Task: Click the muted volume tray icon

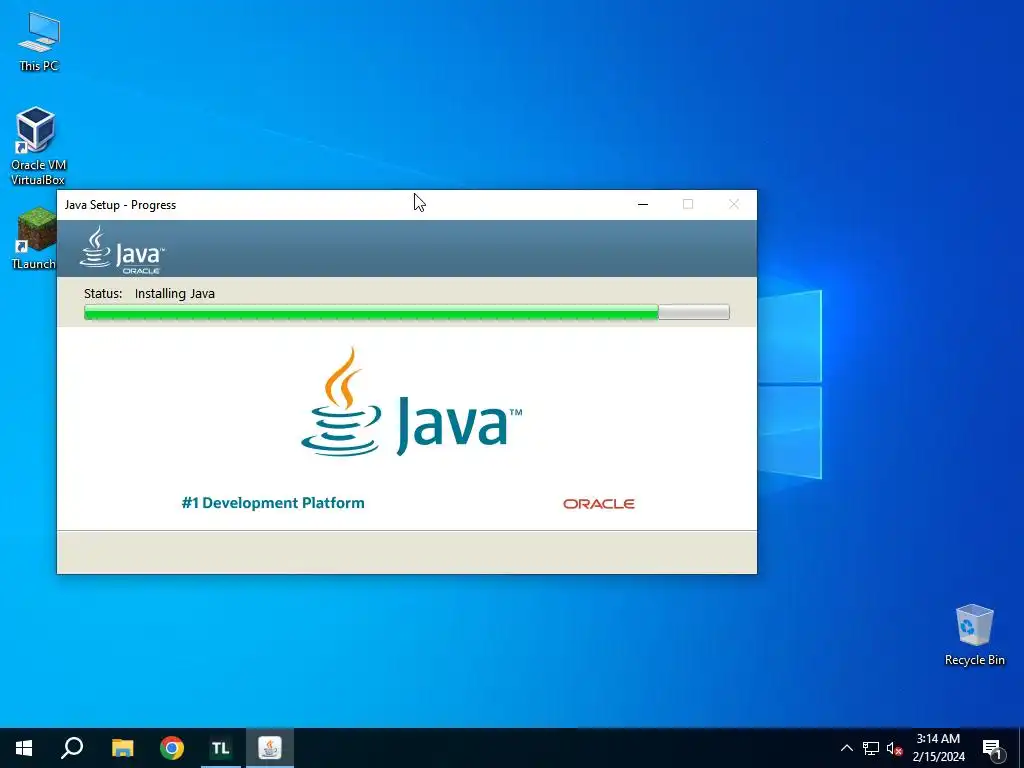Action: click(x=894, y=748)
